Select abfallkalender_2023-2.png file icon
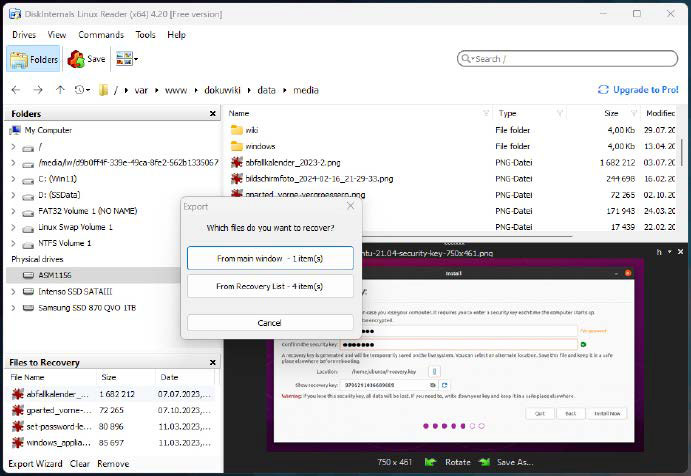Screen dimensions: 691x476 coord(237,162)
